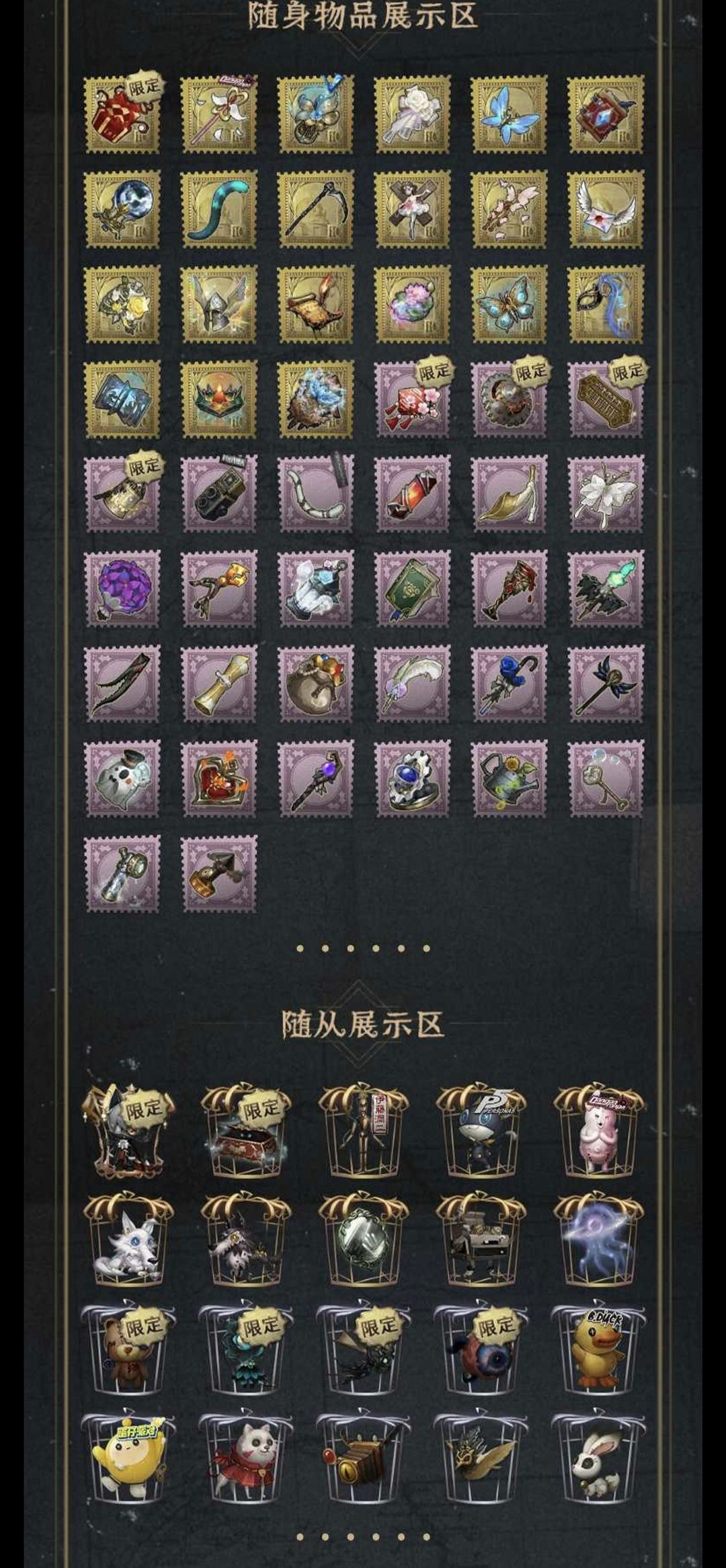Viewport: 726px width, 1568px height.
Task: Click the watering can with sunflower accessory
Action: pos(509,779)
